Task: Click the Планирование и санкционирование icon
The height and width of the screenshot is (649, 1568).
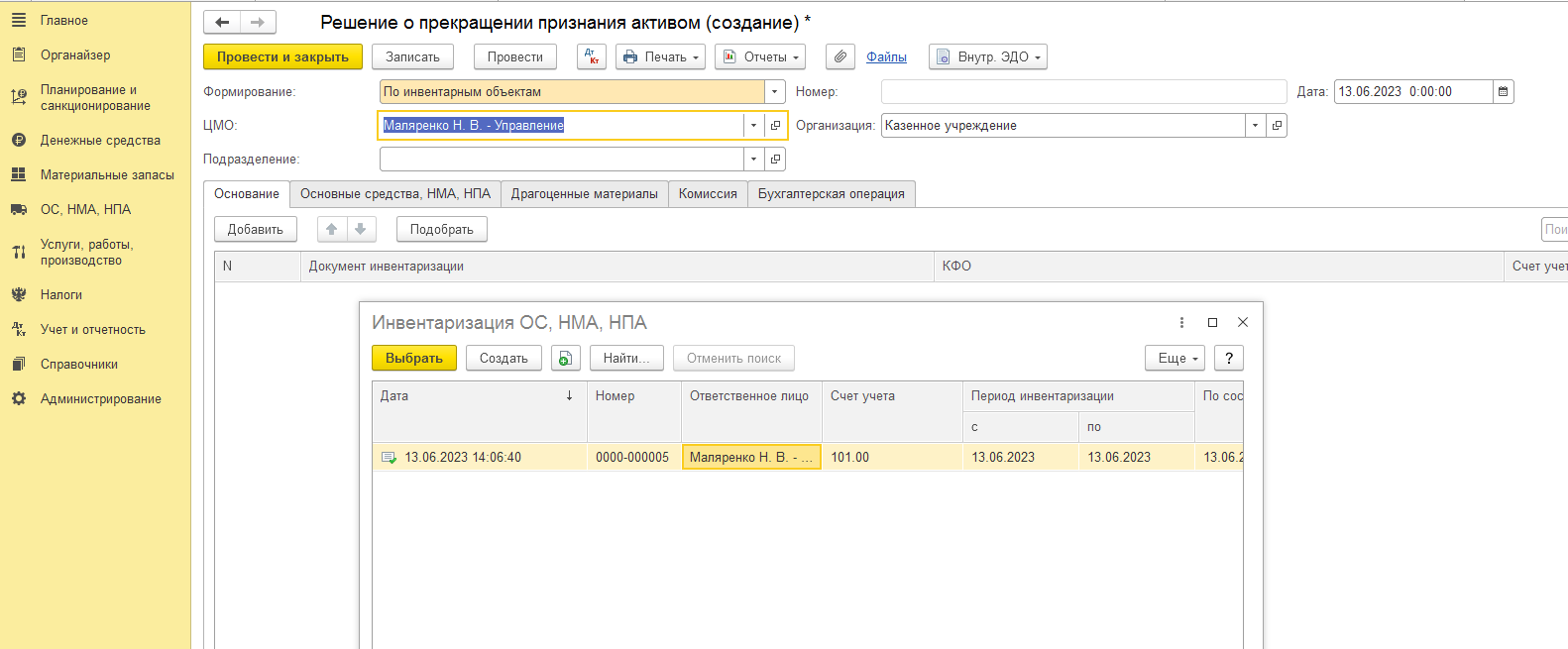Action: [x=18, y=97]
